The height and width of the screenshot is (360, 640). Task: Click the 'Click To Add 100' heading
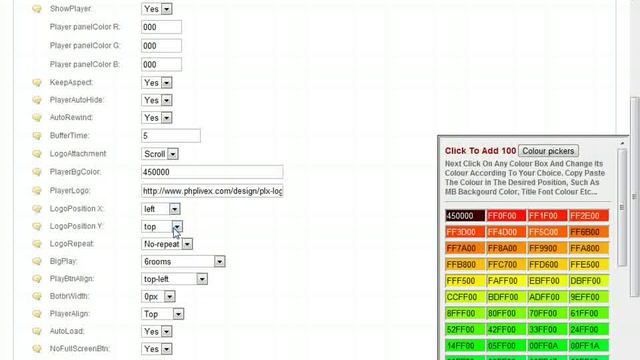pyautogui.click(x=480, y=151)
